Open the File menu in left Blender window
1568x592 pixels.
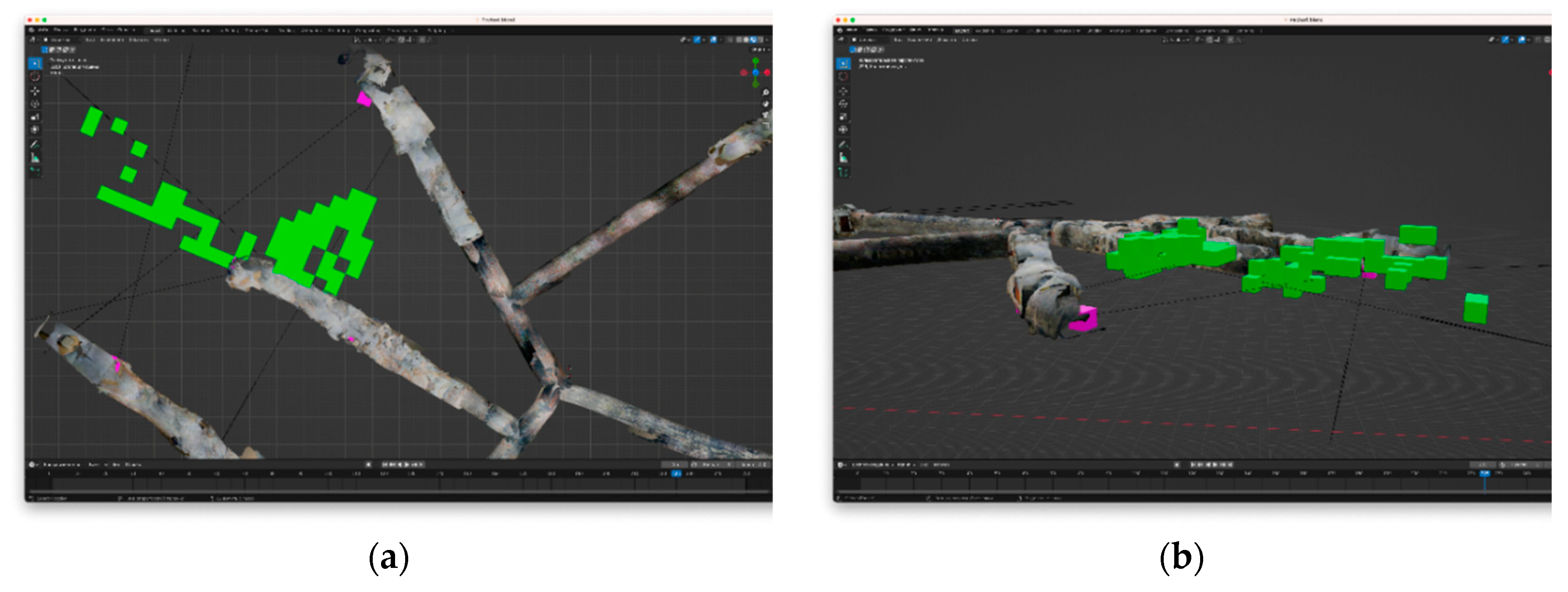tap(44, 30)
